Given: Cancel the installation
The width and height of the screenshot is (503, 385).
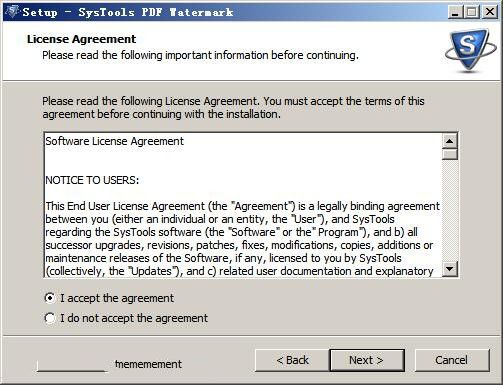Looking at the screenshot, I should [x=452, y=360].
